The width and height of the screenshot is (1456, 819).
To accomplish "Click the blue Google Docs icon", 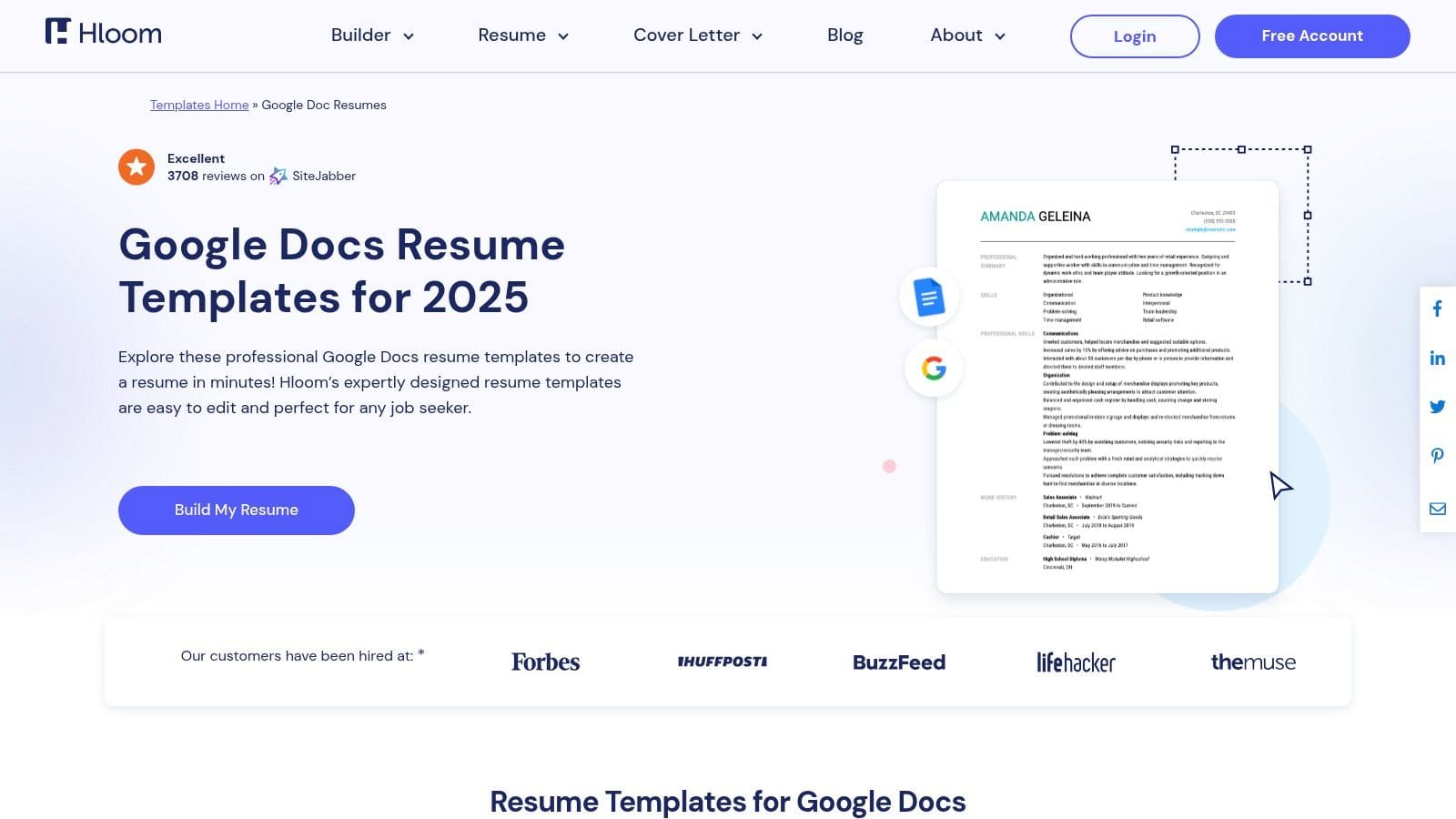I will pyautogui.click(x=928, y=298).
